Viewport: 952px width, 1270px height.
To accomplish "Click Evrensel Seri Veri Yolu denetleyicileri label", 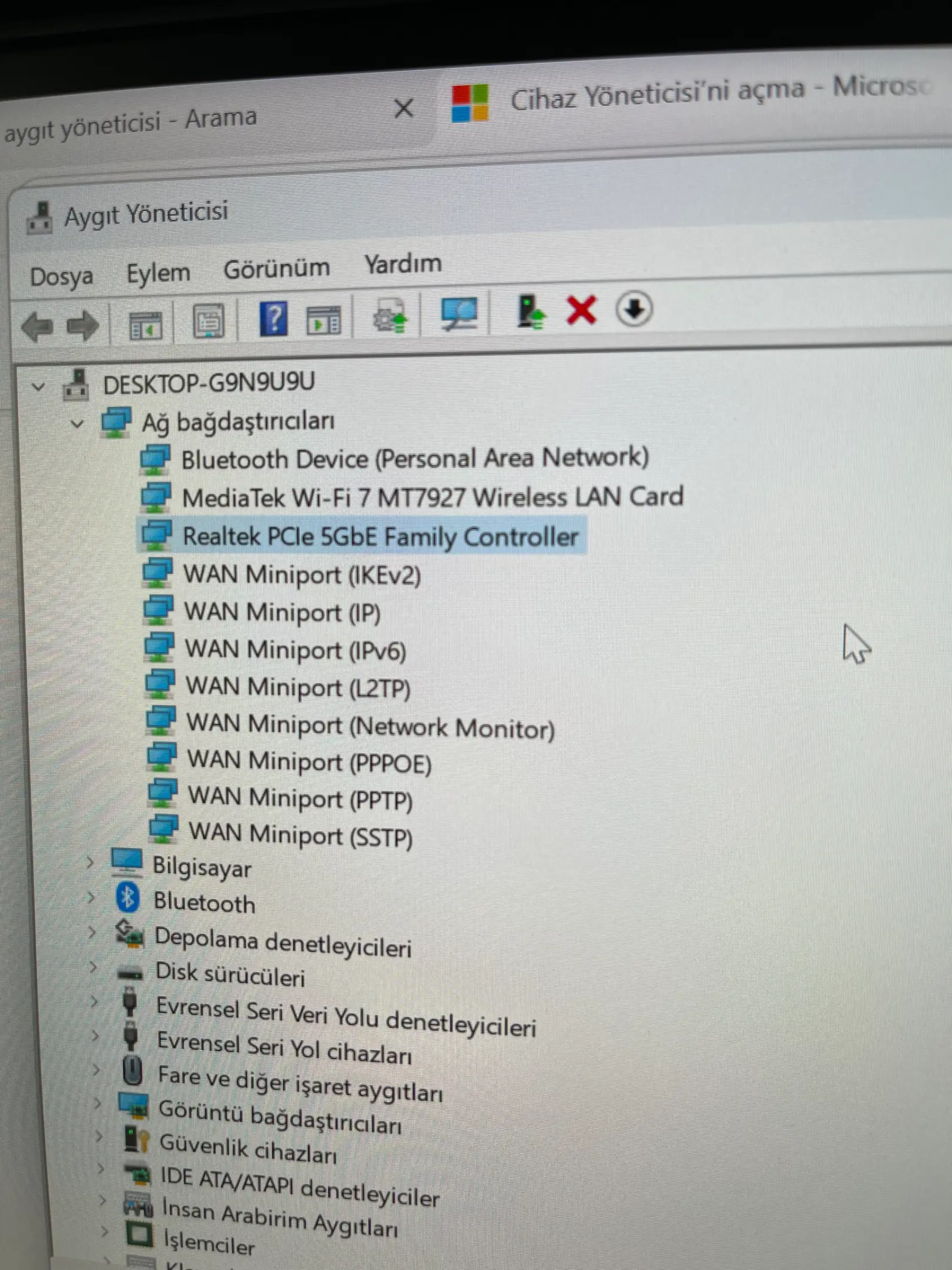I will pos(346,1017).
